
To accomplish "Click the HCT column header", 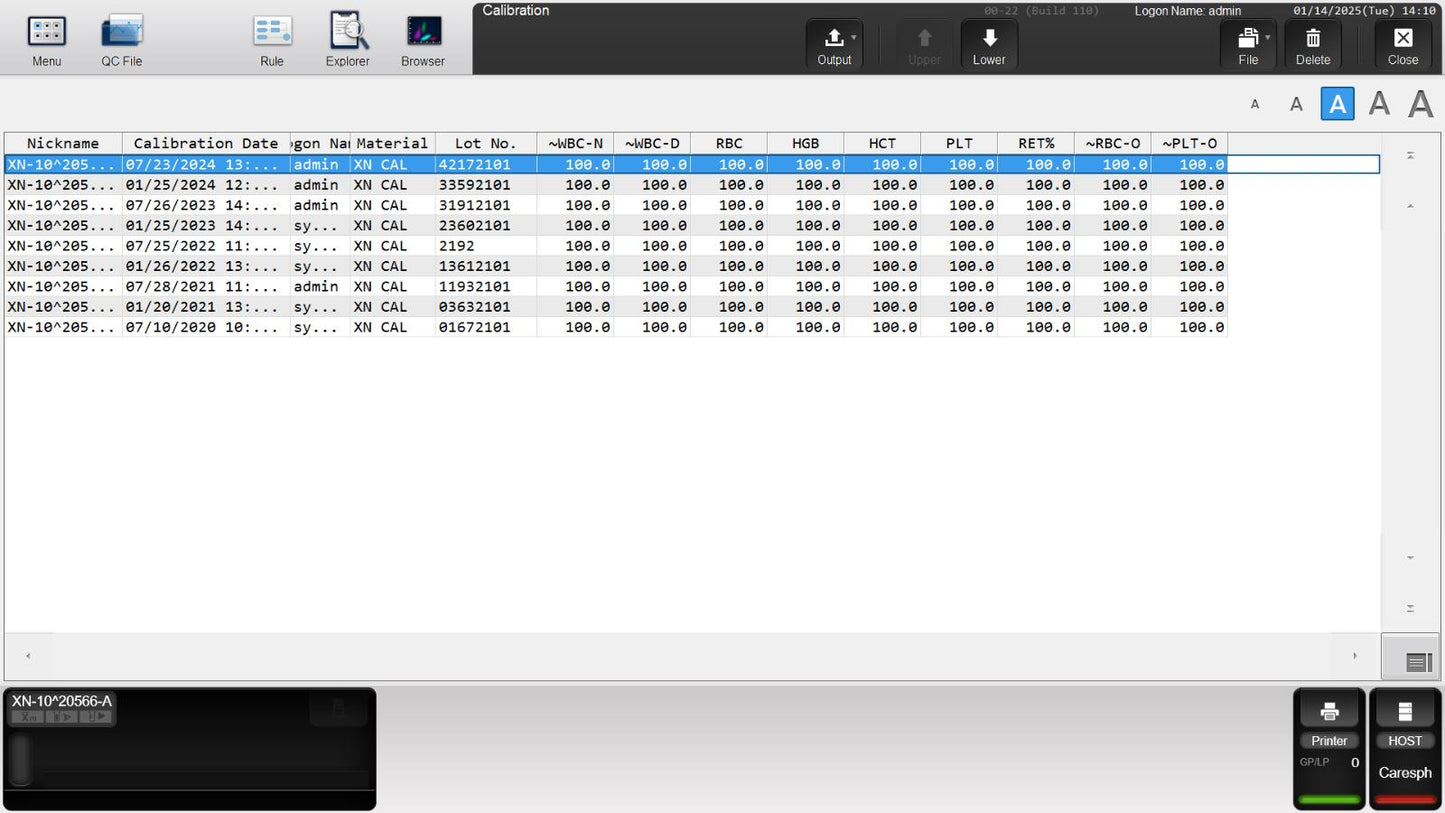I will (x=882, y=143).
